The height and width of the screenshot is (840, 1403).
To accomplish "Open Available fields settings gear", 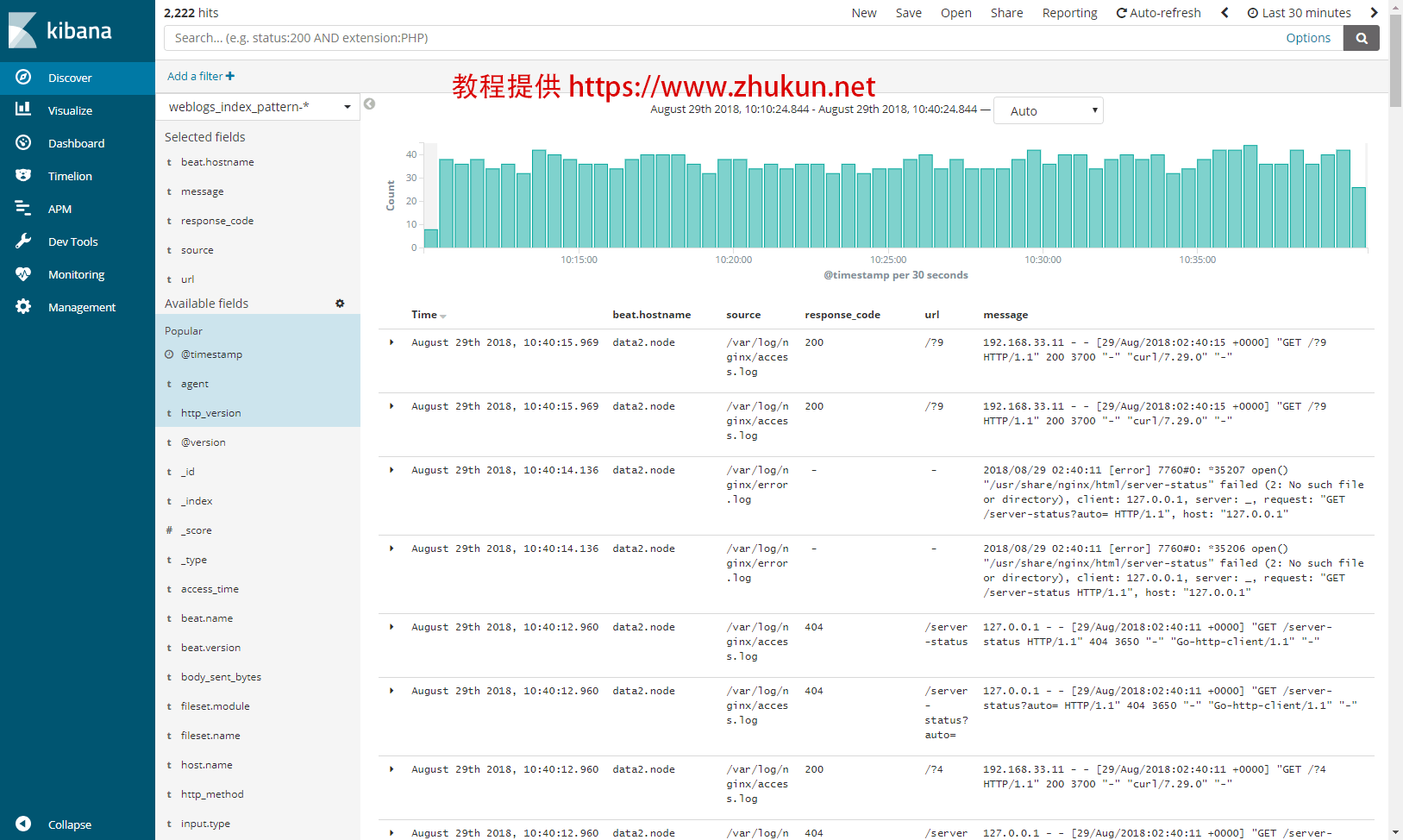I will point(340,304).
